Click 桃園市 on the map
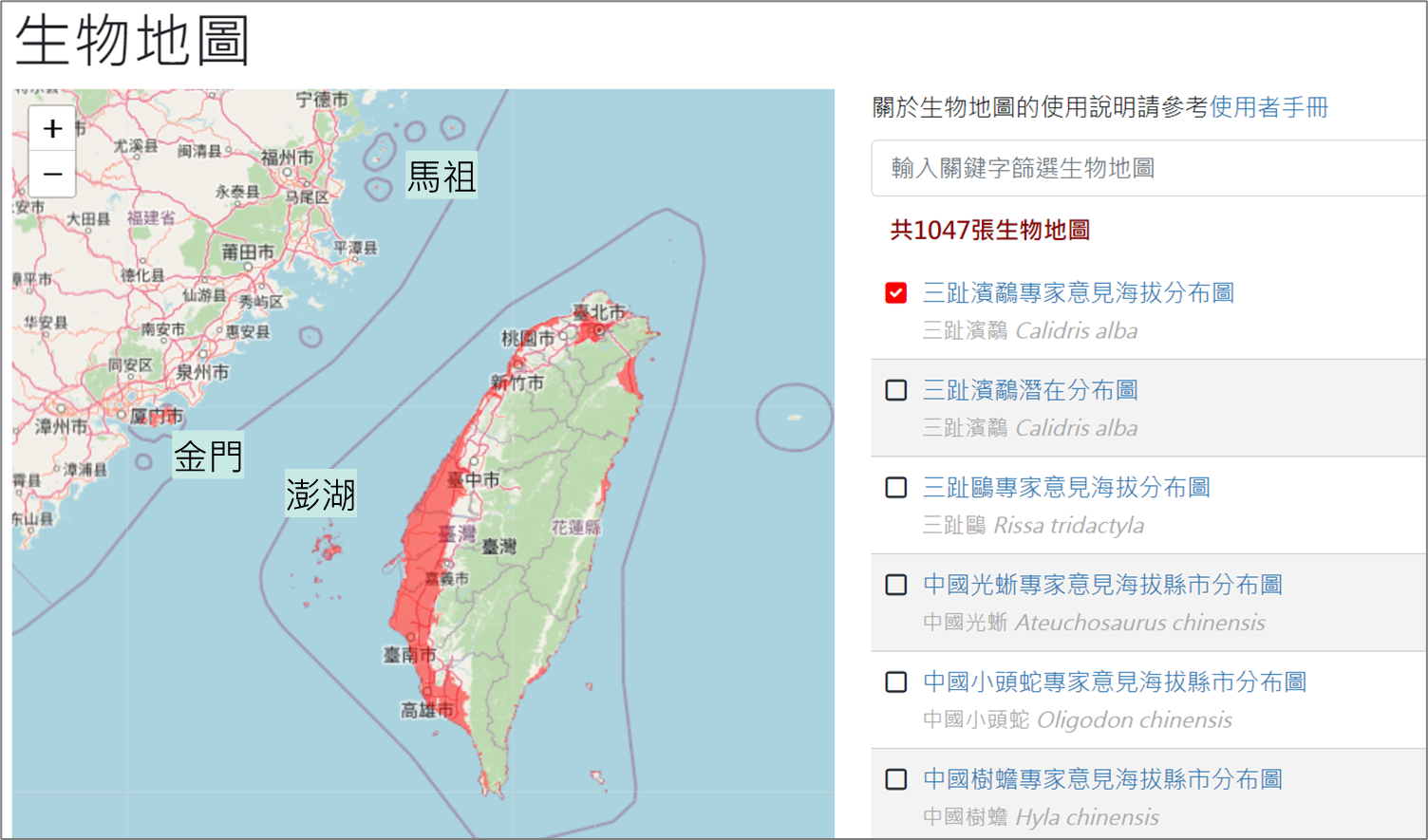Screen dimensions: 1428x840 pyautogui.click(x=528, y=338)
